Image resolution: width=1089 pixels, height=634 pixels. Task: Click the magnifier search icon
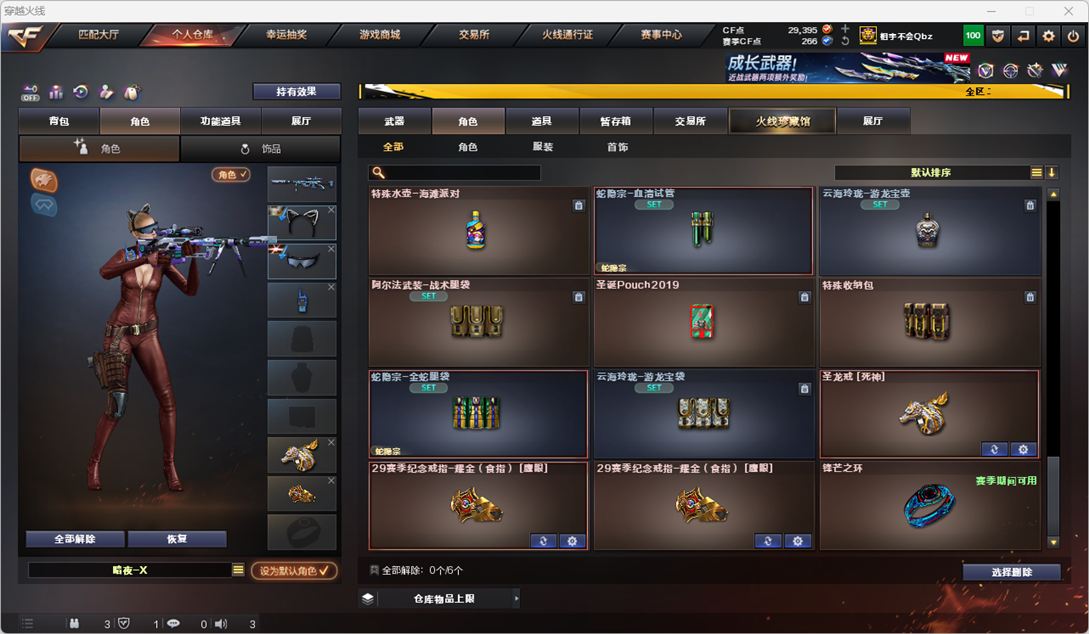coord(378,172)
